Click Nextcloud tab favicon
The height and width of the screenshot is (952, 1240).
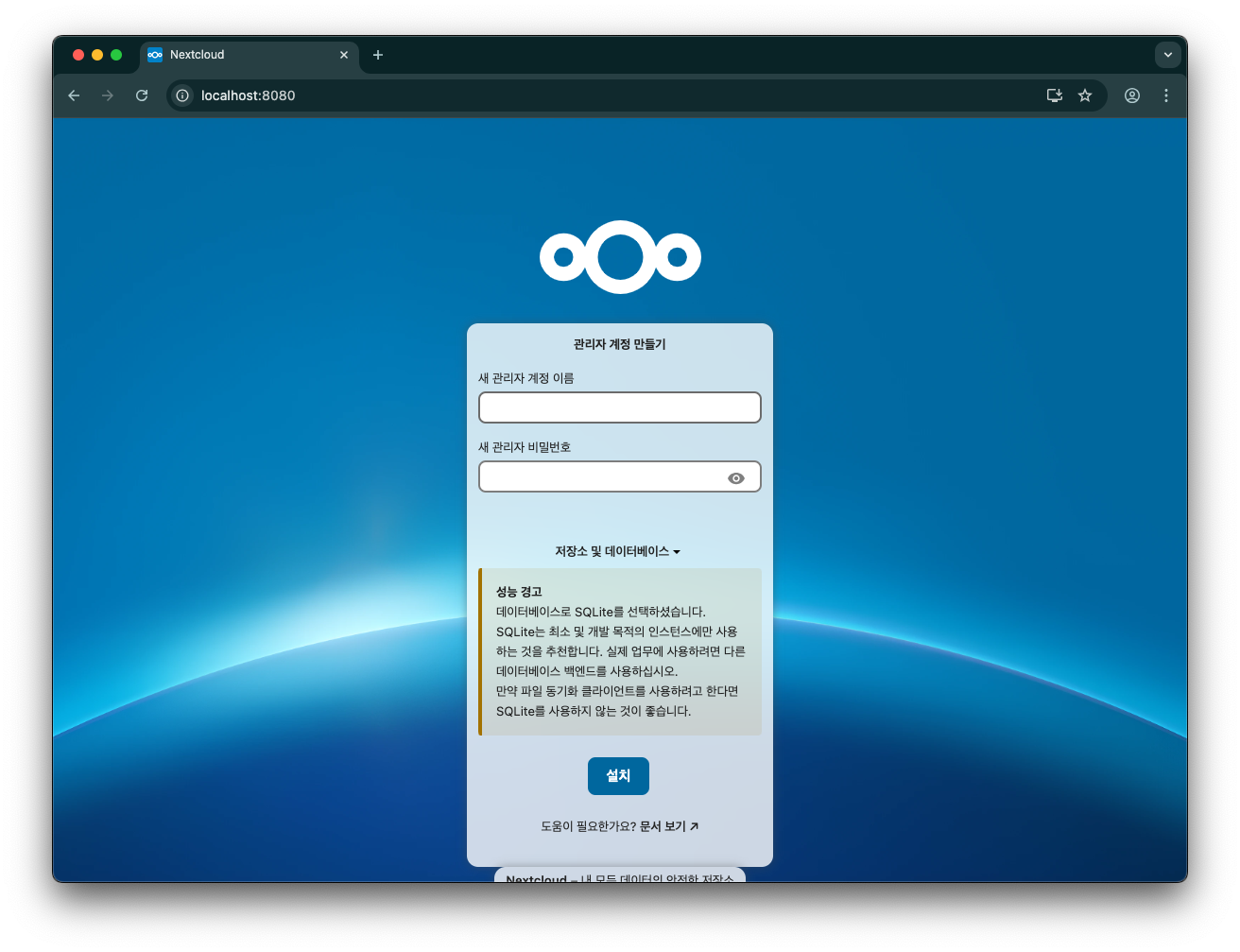point(155,55)
